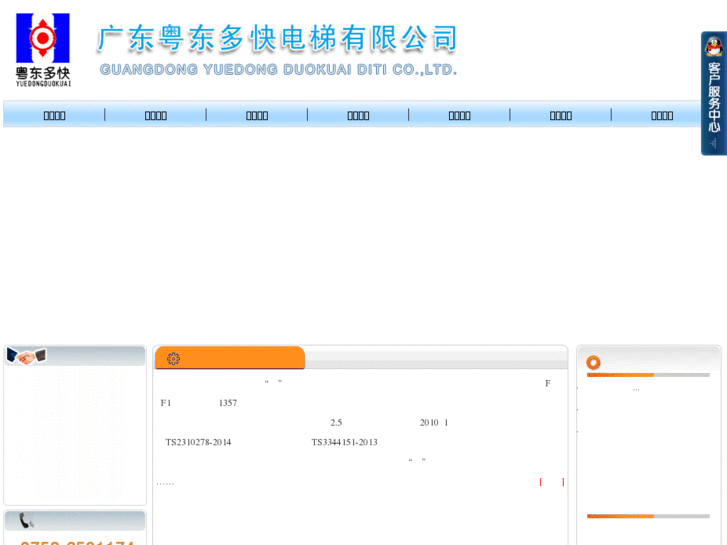Open the sixth navigation bar item
The image size is (727, 545).
(561, 115)
